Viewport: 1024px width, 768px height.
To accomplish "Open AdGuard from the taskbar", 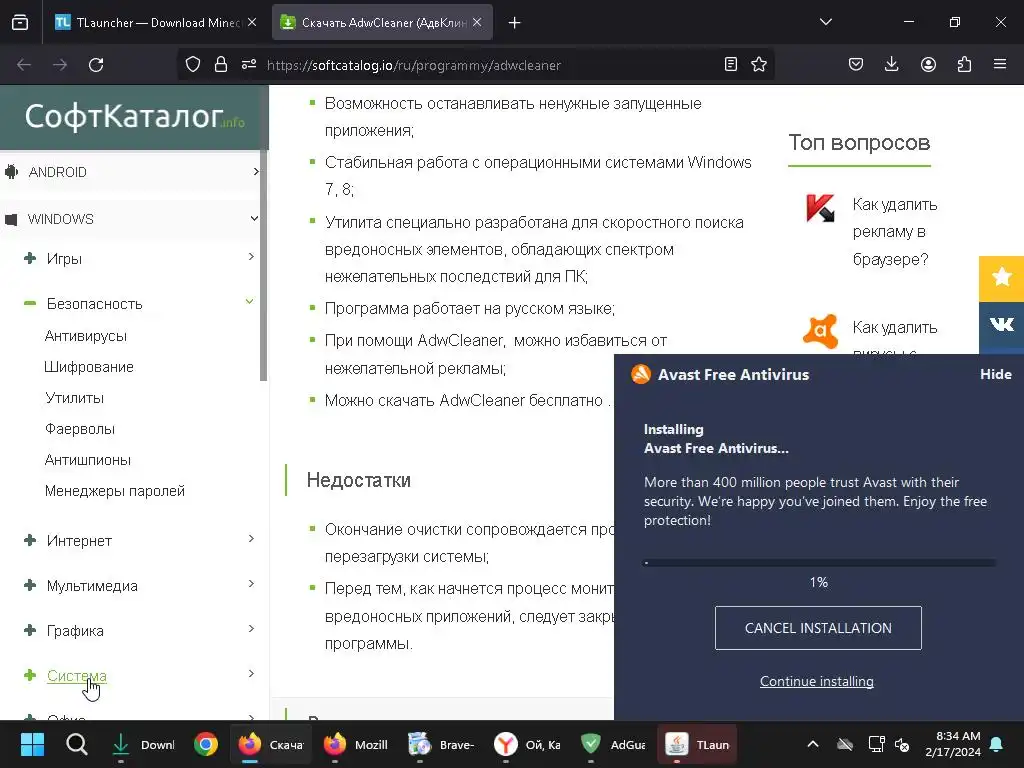I will [612, 744].
